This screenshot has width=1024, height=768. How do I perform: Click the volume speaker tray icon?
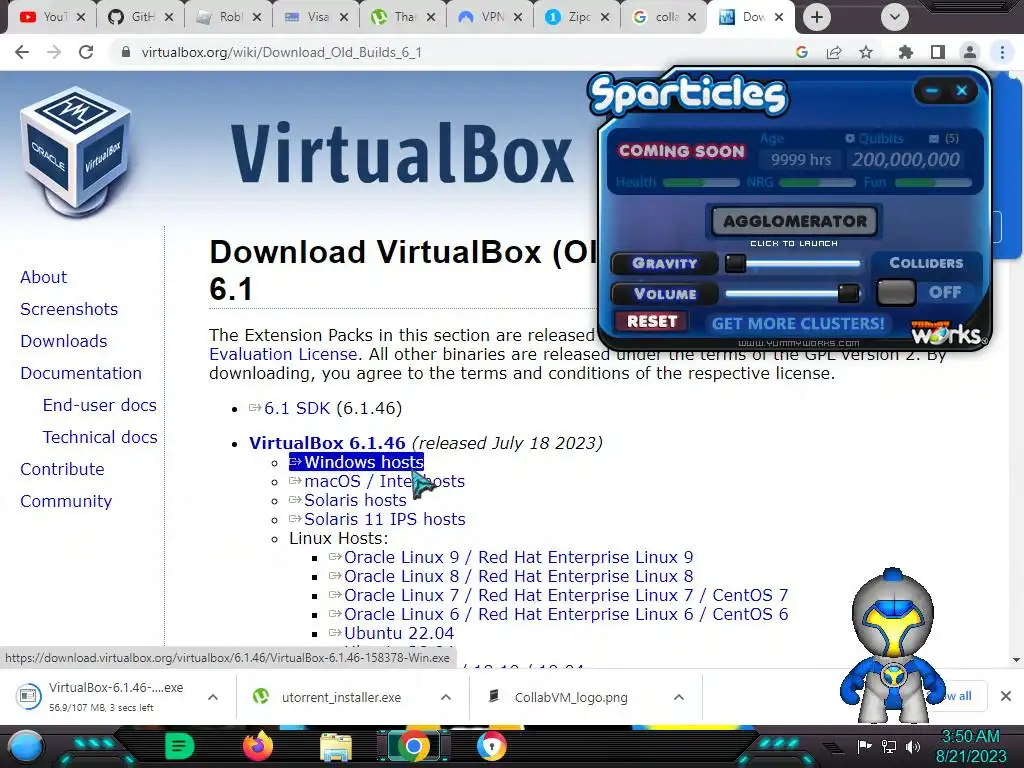913,746
